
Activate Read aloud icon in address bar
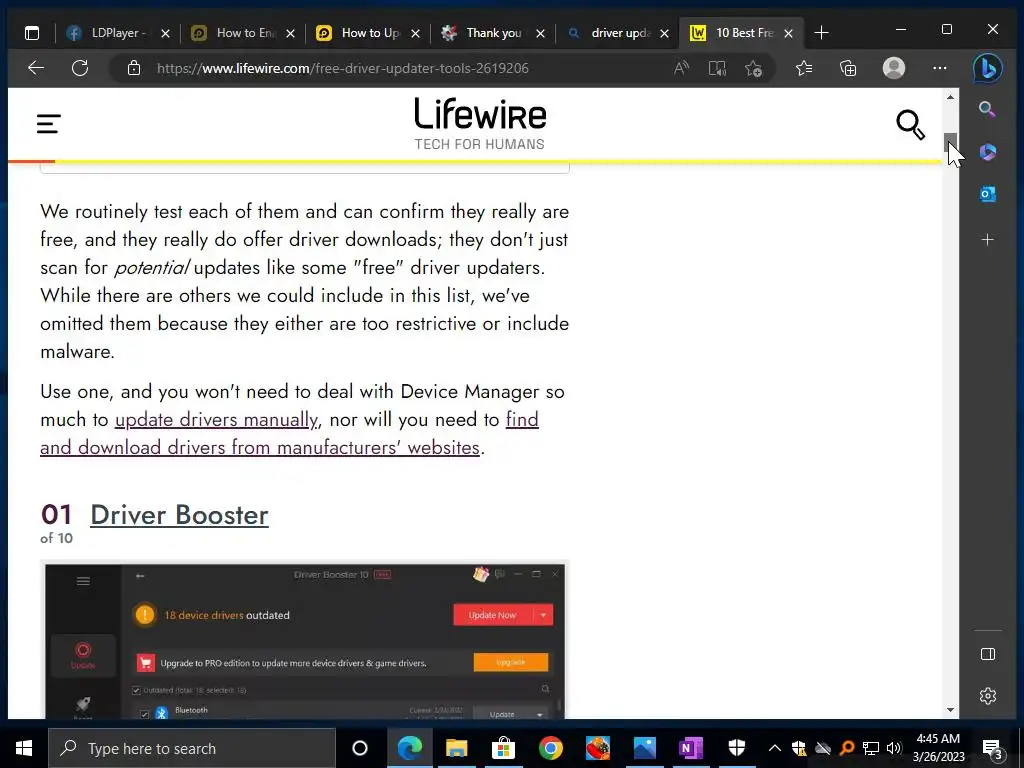(681, 68)
